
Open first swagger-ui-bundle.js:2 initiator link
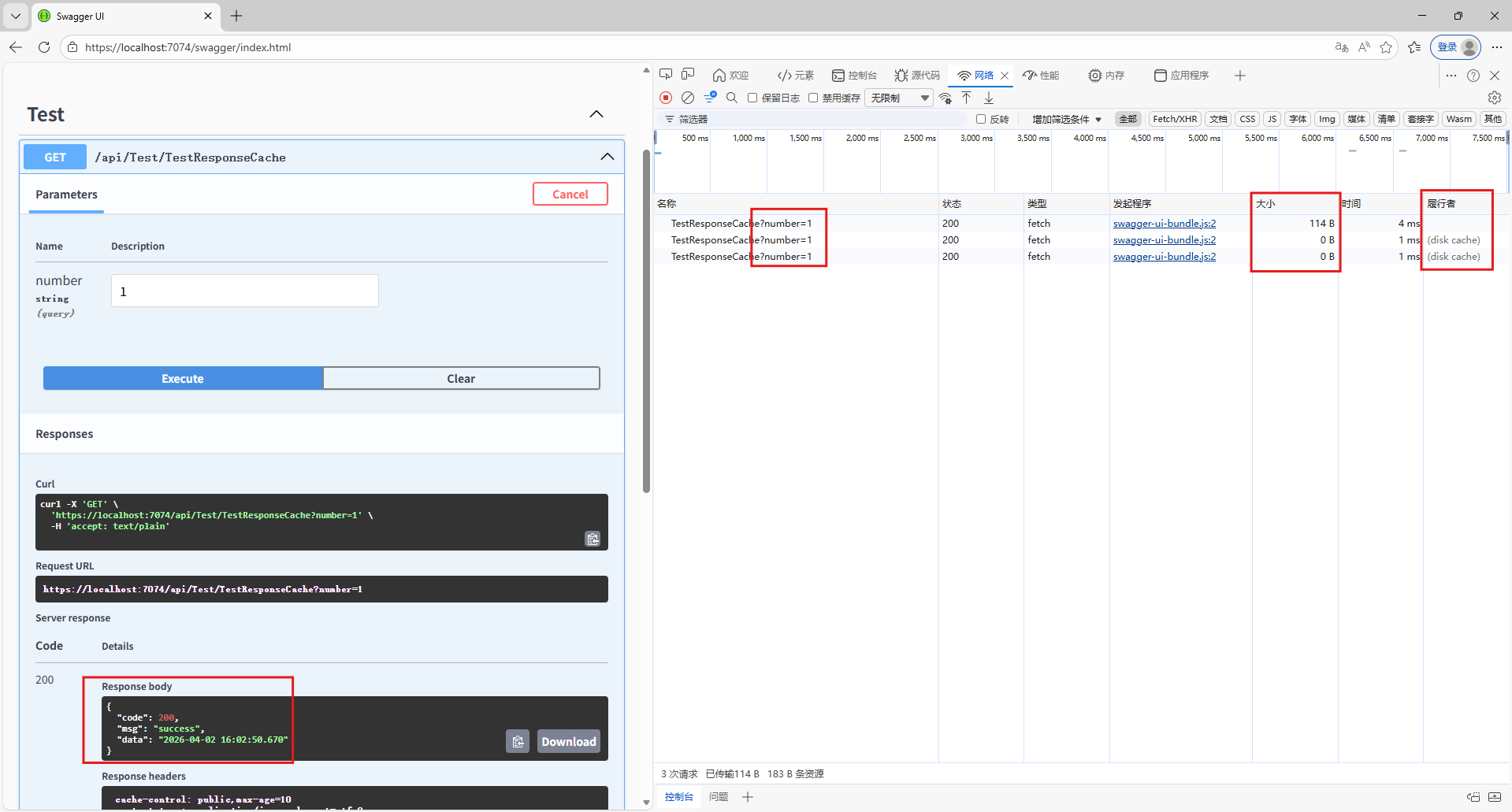tap(1164, 224)
